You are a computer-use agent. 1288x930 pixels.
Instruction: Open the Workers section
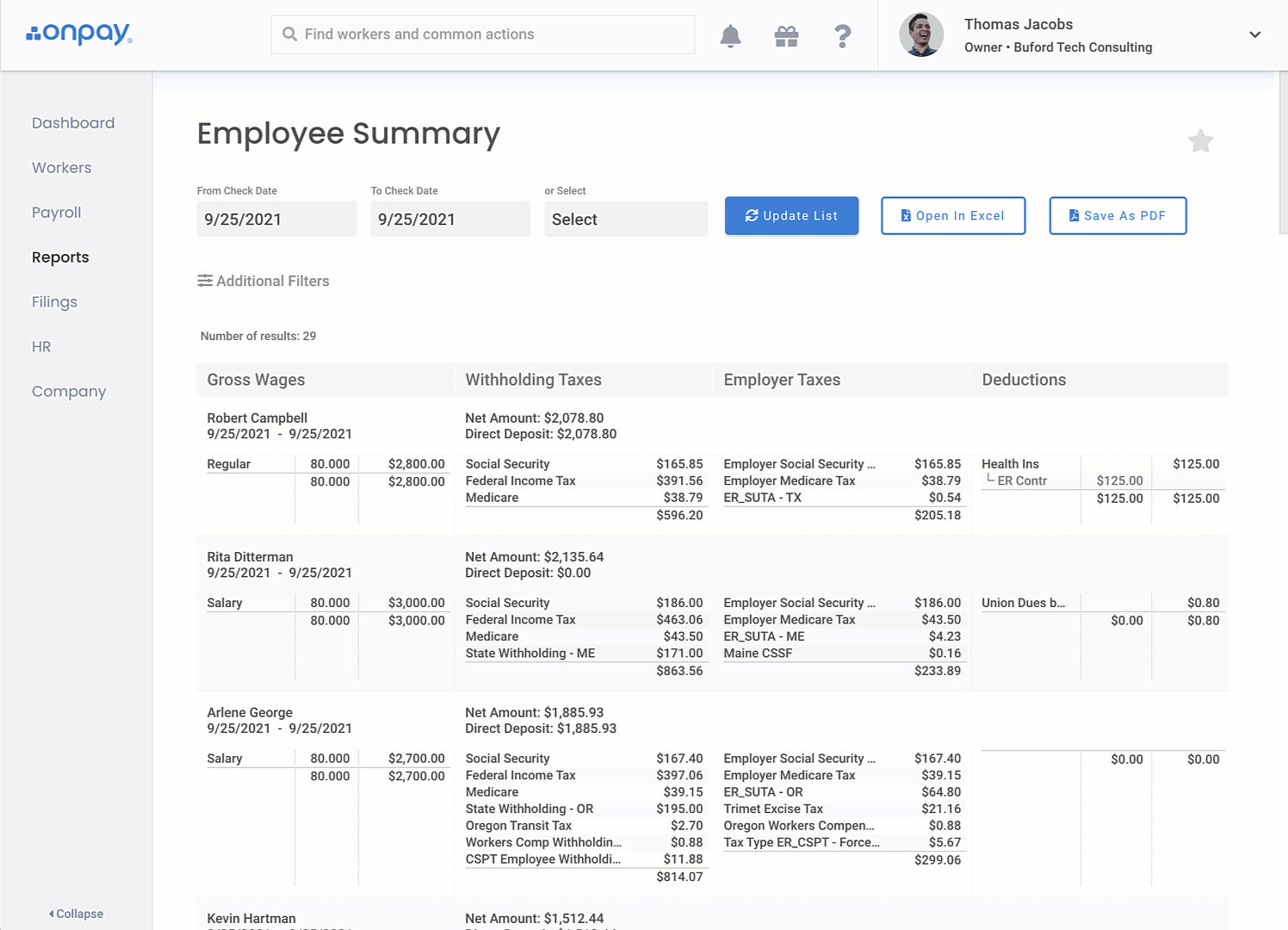click(x=61, y=168)
